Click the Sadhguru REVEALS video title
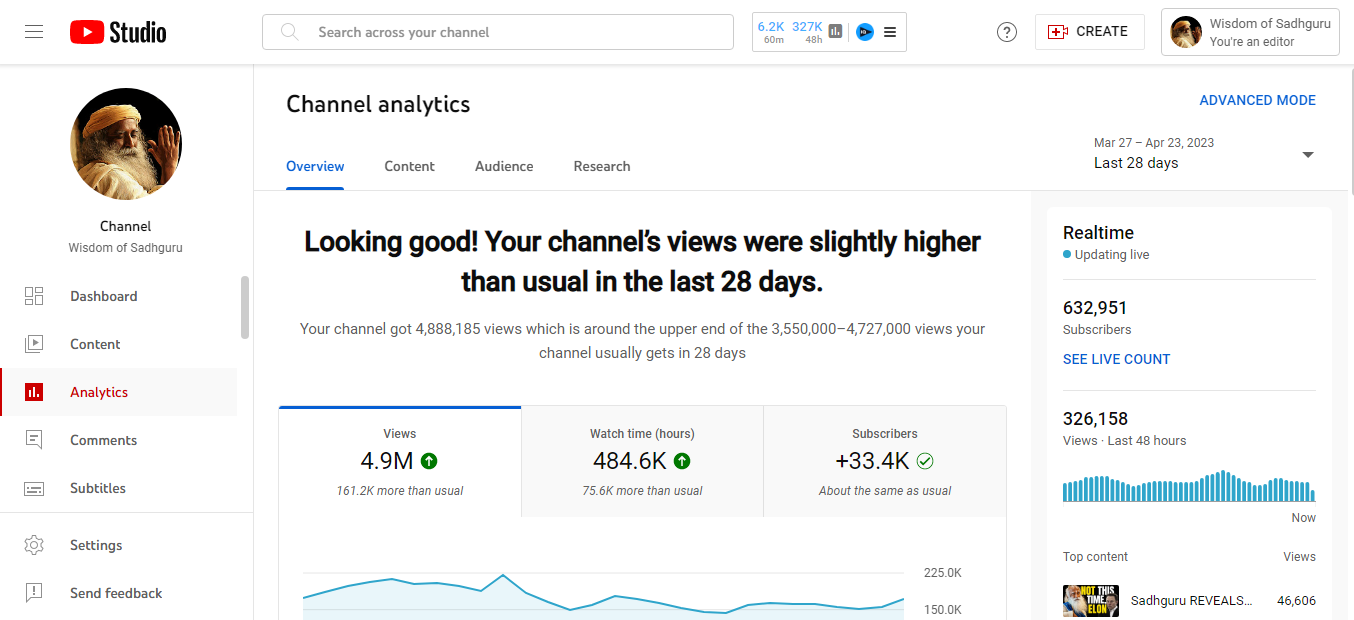This screenshot has width=1354, height=620. coord(1191,601)
